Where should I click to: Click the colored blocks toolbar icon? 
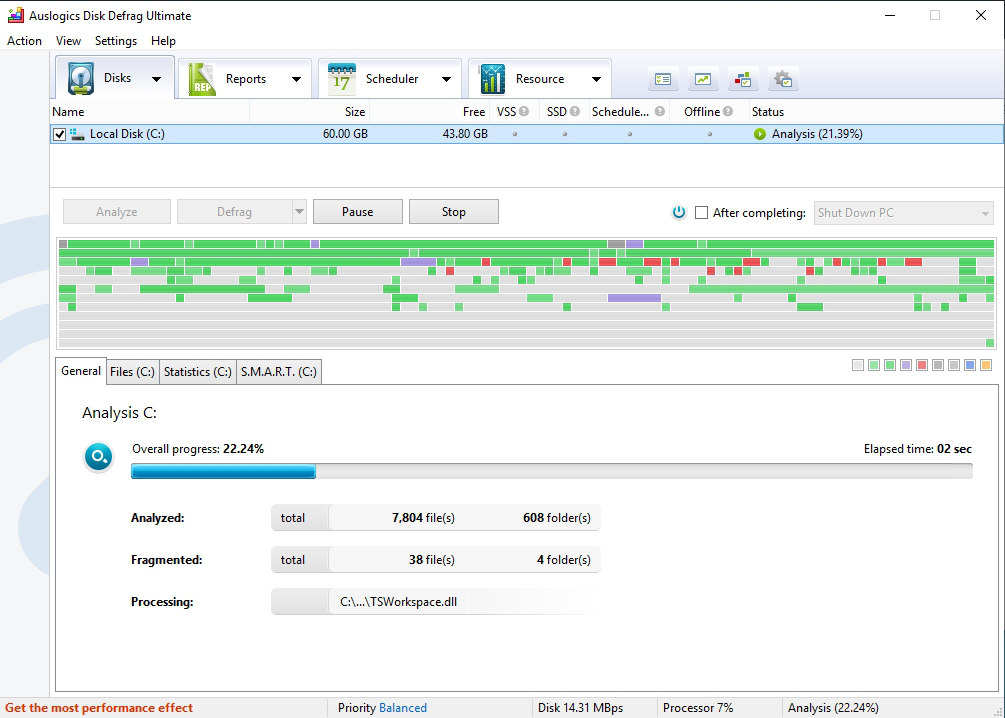(743, 79)
